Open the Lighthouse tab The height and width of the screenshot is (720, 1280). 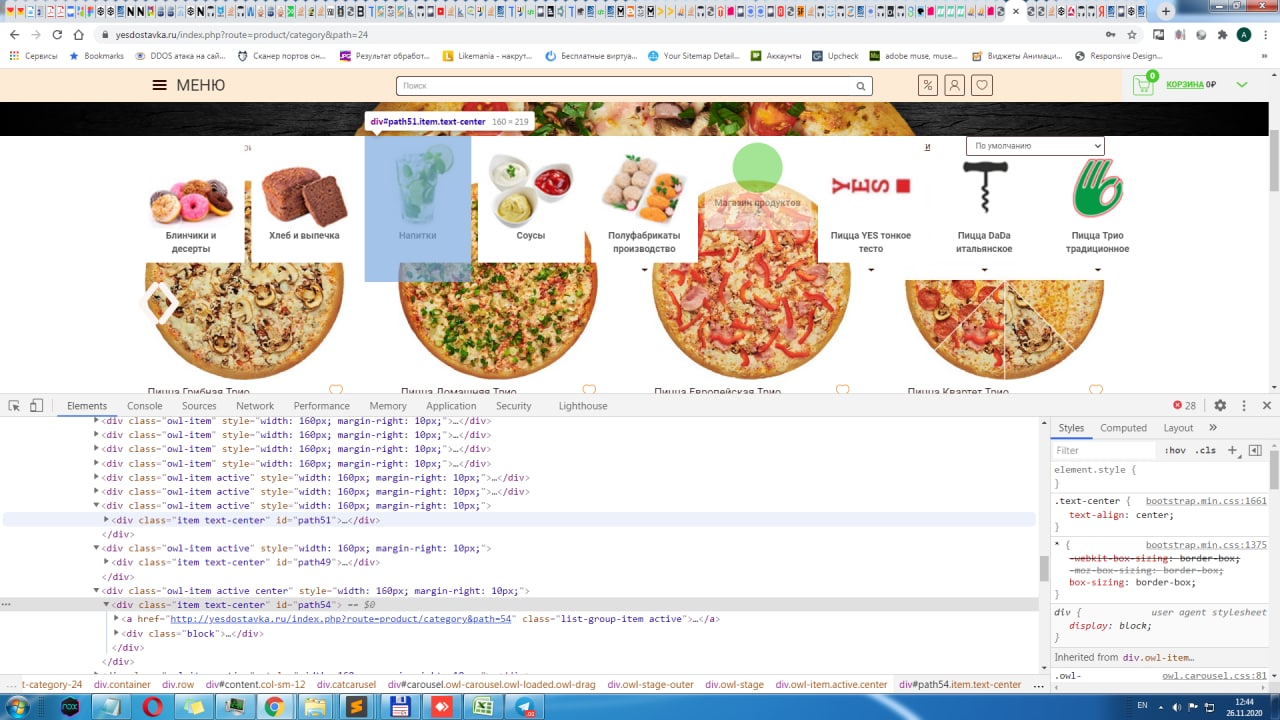[583, 406]
